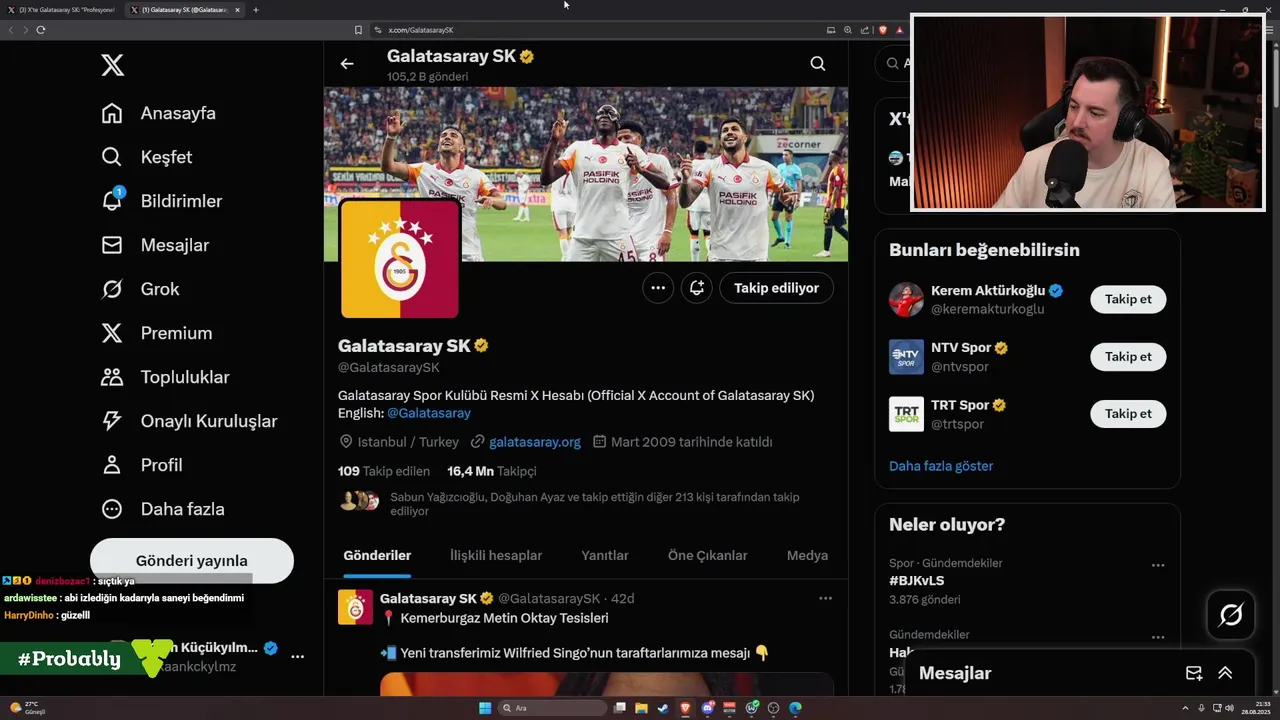Open Steam from taskbar
Image resolution: width=1280 pixels, height=720 pixels.
[663, 708]
